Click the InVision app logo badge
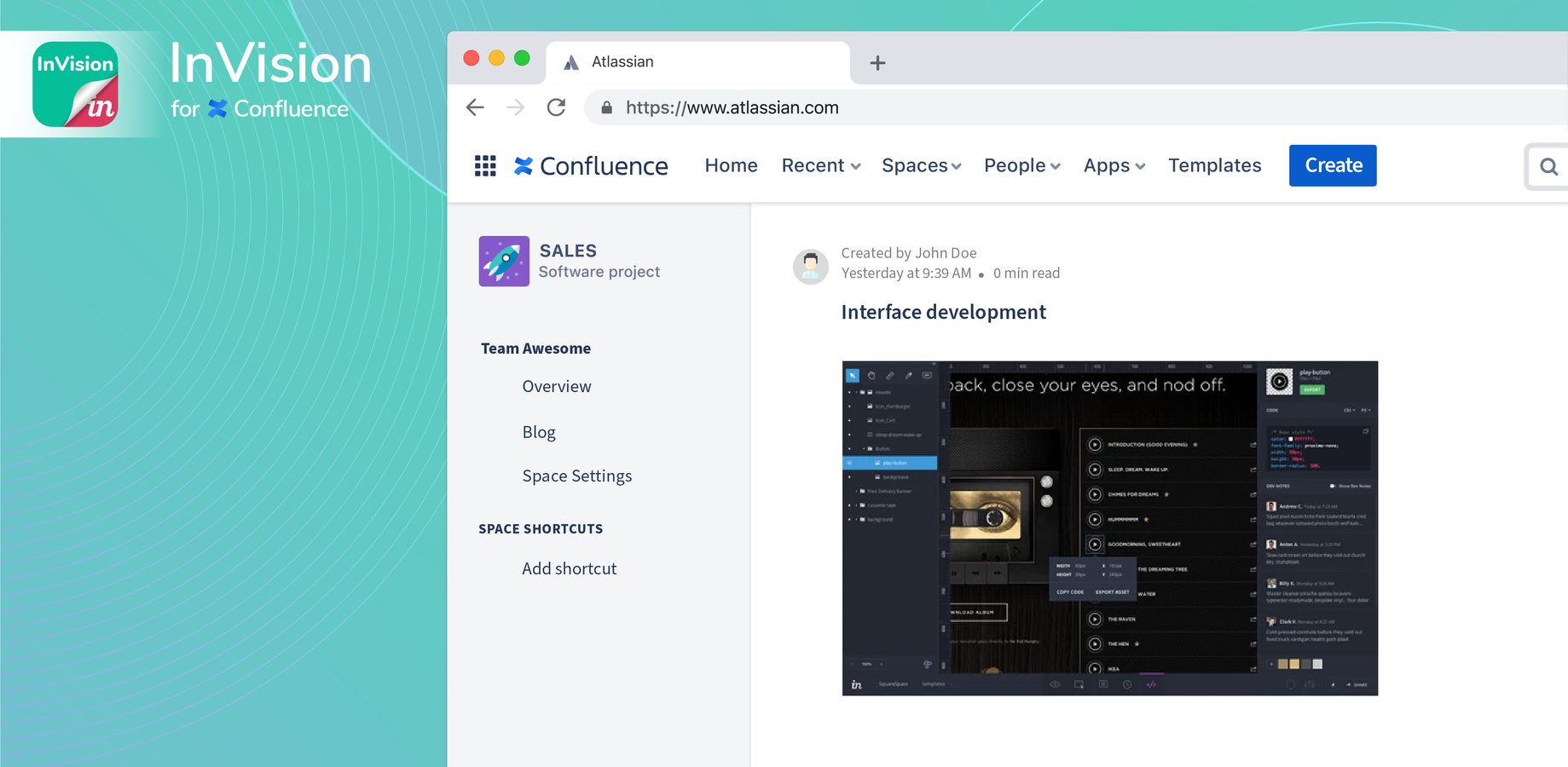The image size is (1568, 767). [x=75, y=84]
